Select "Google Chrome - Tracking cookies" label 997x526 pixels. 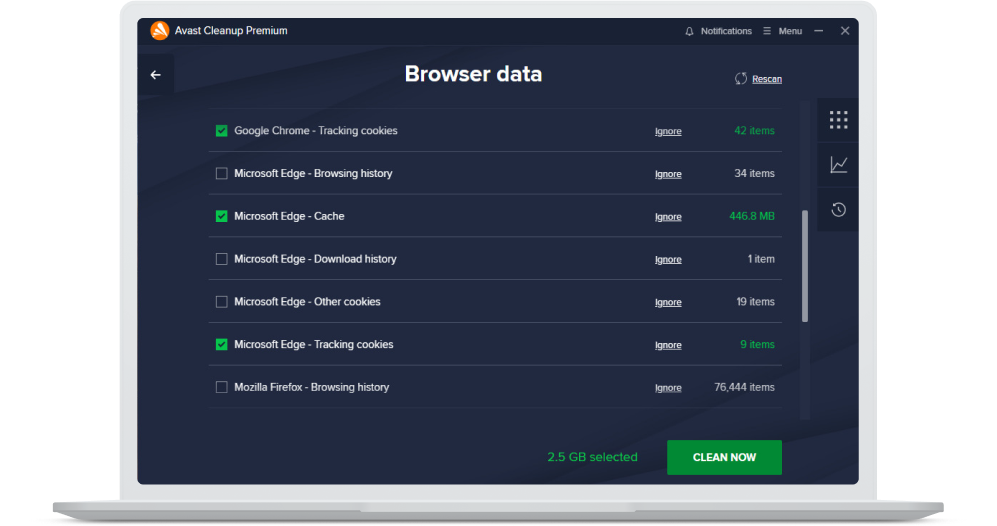(x=316, y=130)
